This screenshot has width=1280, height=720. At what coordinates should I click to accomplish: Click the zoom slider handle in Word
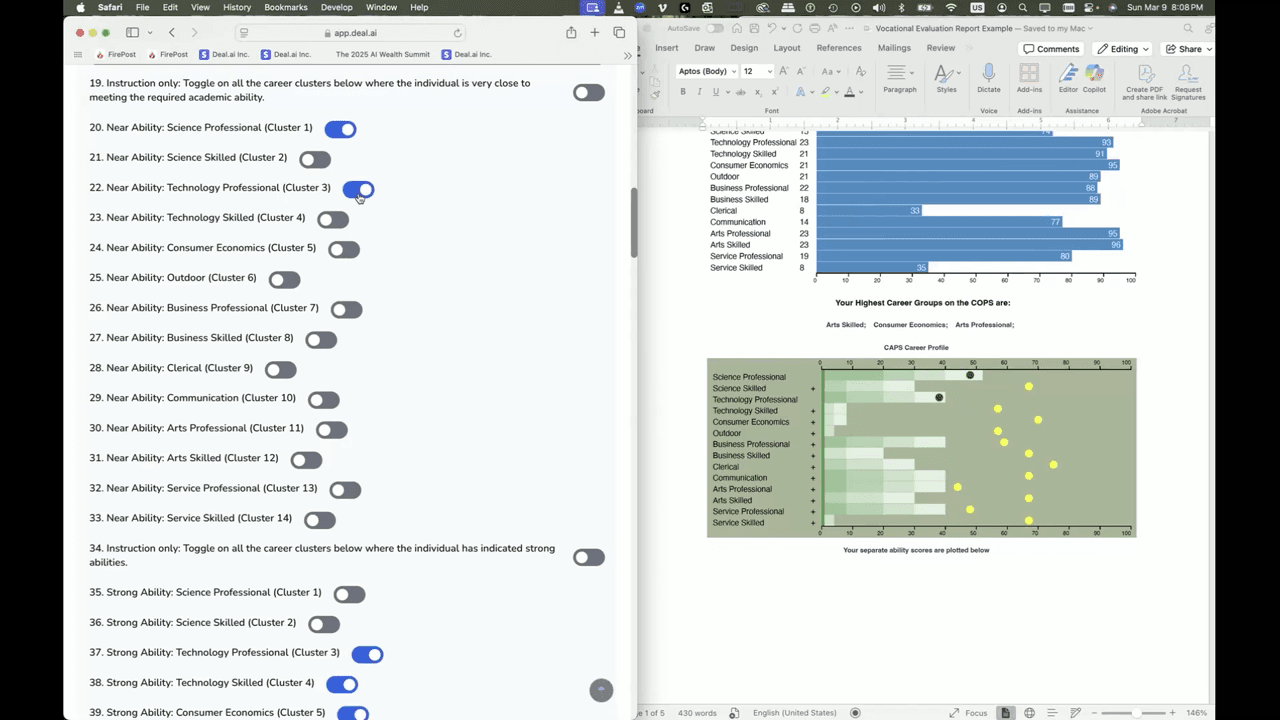[1136, 713]
